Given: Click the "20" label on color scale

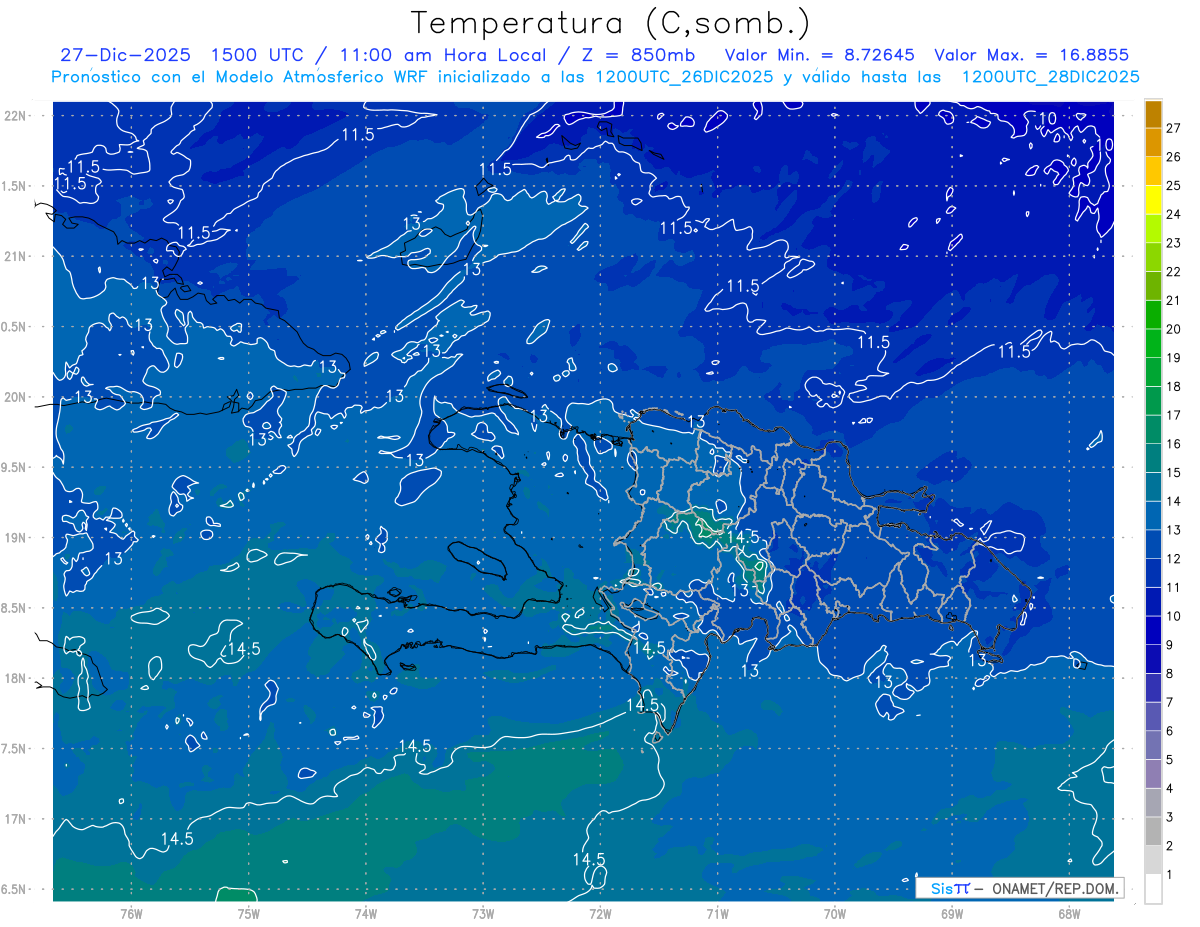Looking at the screenshot, I should pos(1174,329).
